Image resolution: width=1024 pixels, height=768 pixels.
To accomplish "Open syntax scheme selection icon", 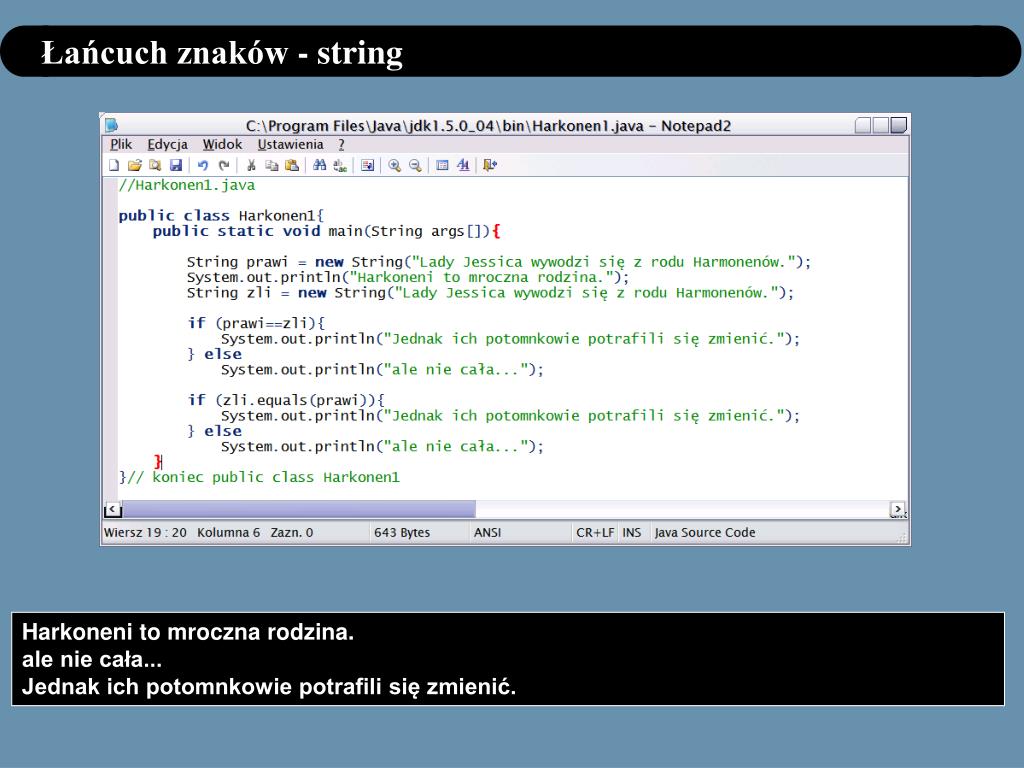I will 442,165.
